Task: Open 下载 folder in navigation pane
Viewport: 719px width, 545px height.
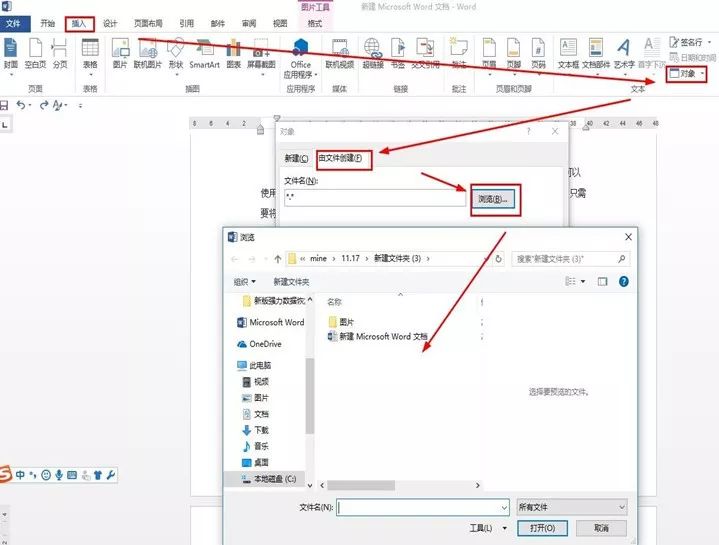Action: [x=255, y=430]
